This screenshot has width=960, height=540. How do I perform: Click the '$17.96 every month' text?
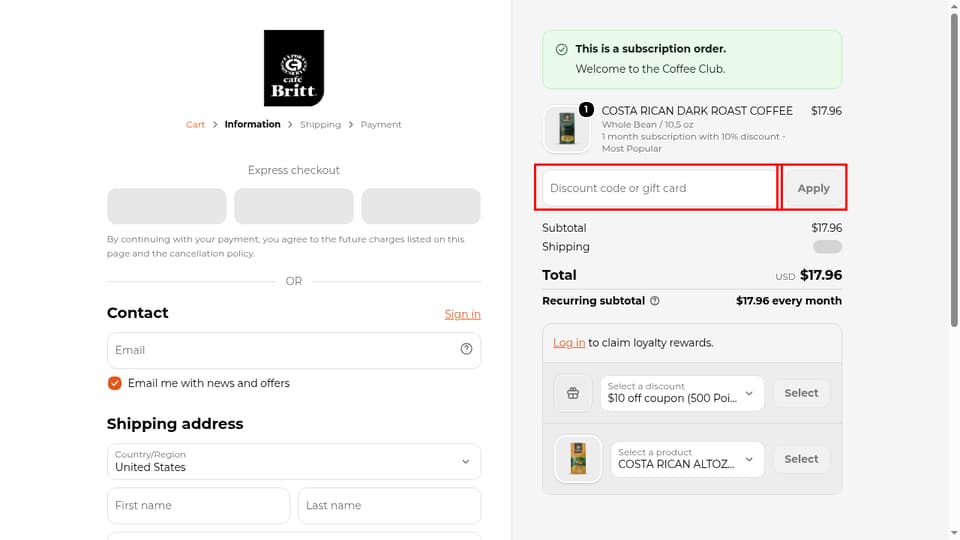tap(789, 301)
